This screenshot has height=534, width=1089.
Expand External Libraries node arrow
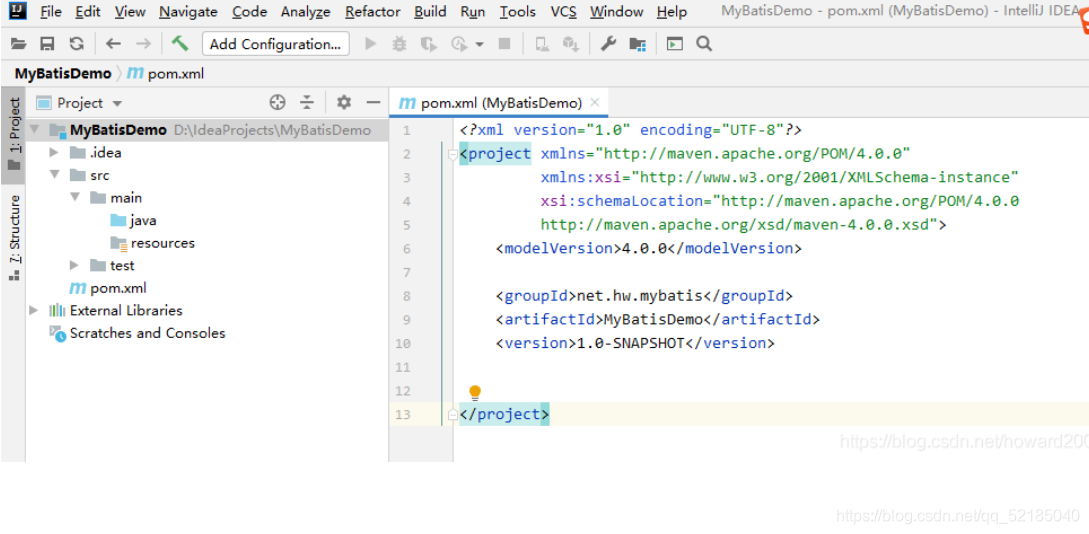pos(33,310)
